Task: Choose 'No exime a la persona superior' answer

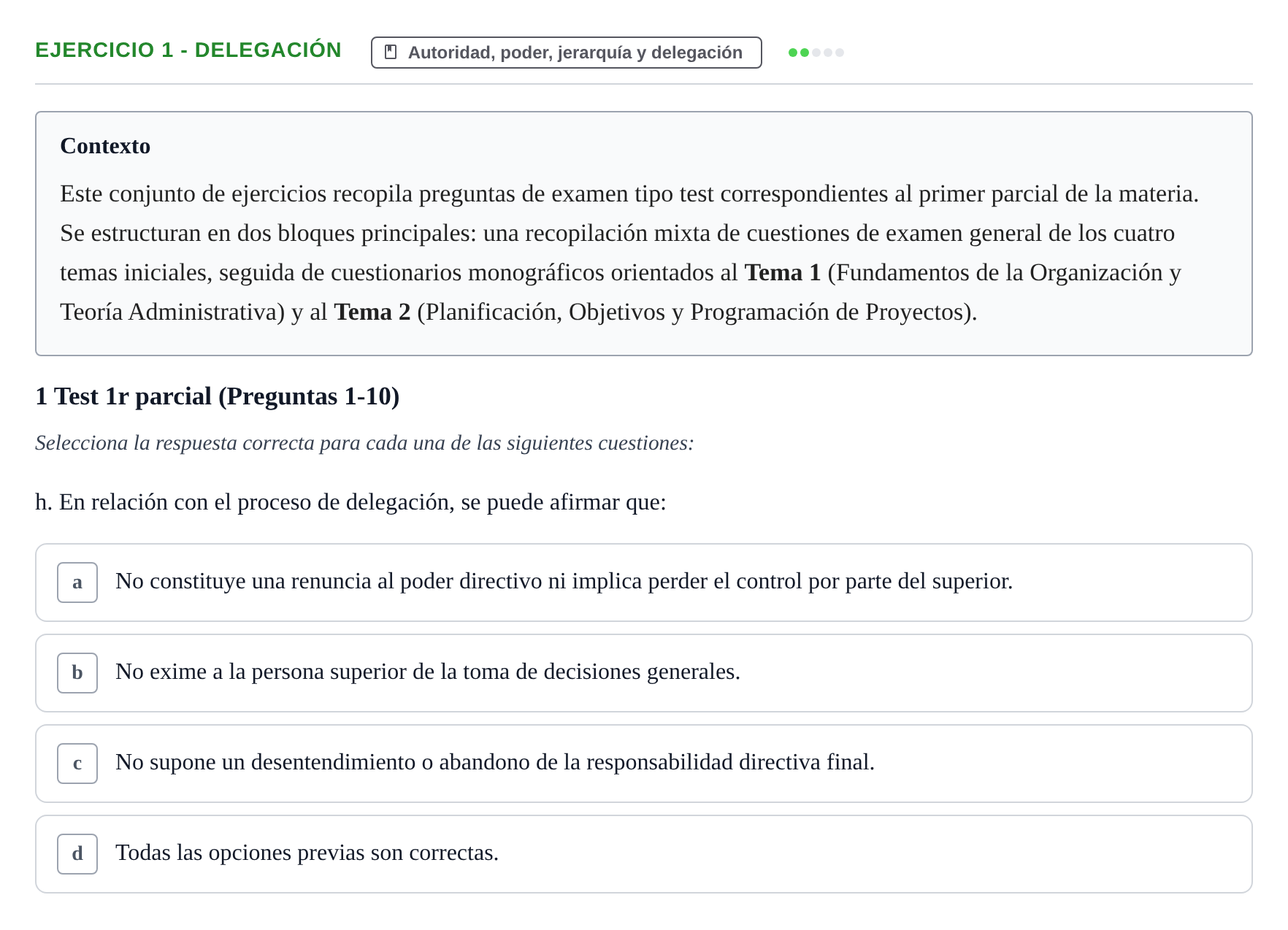Action: 643,673
